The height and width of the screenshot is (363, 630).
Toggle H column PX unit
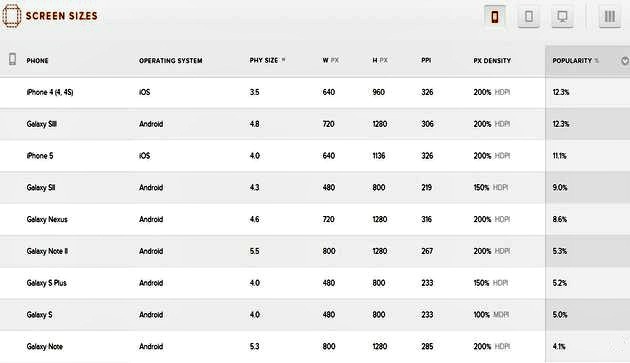coord(384,60)
